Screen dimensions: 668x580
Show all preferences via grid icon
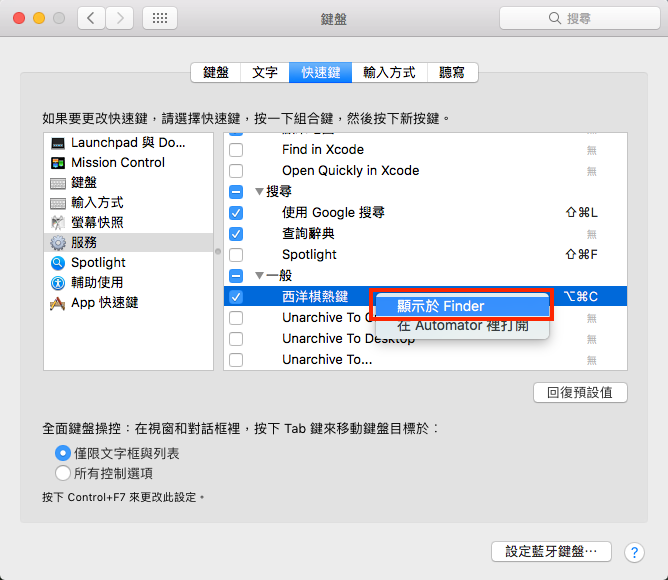pos(160,18)
